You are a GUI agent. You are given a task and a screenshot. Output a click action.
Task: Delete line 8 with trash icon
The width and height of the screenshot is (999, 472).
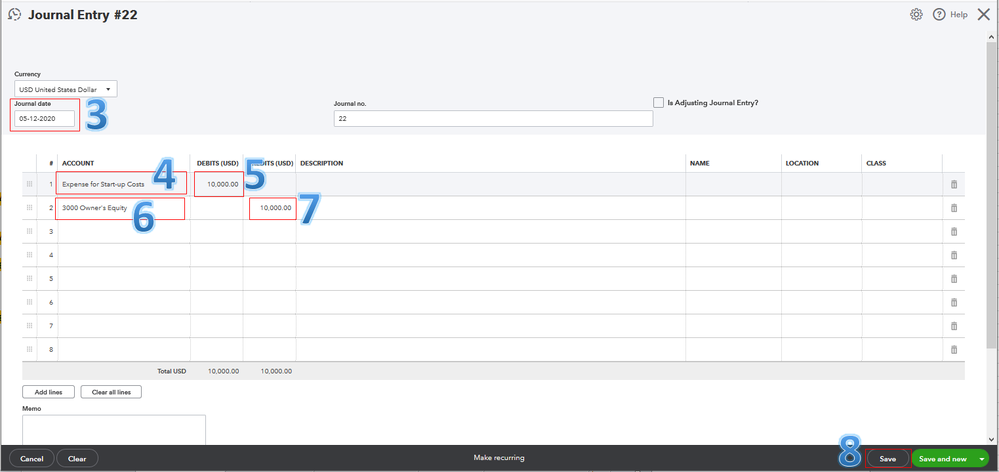[954, 349]
